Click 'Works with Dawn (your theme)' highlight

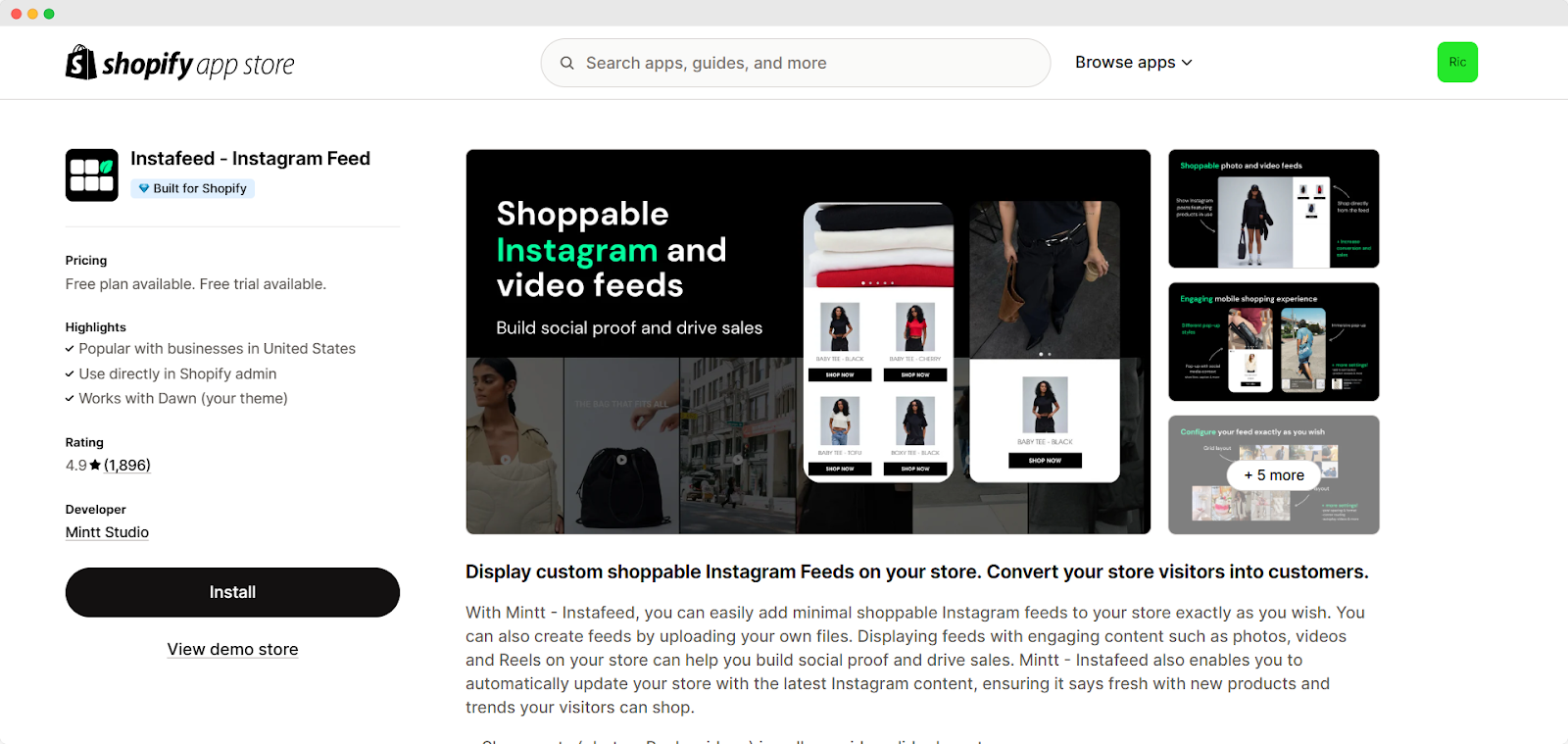pyautogui.click(x=183, y=399)
